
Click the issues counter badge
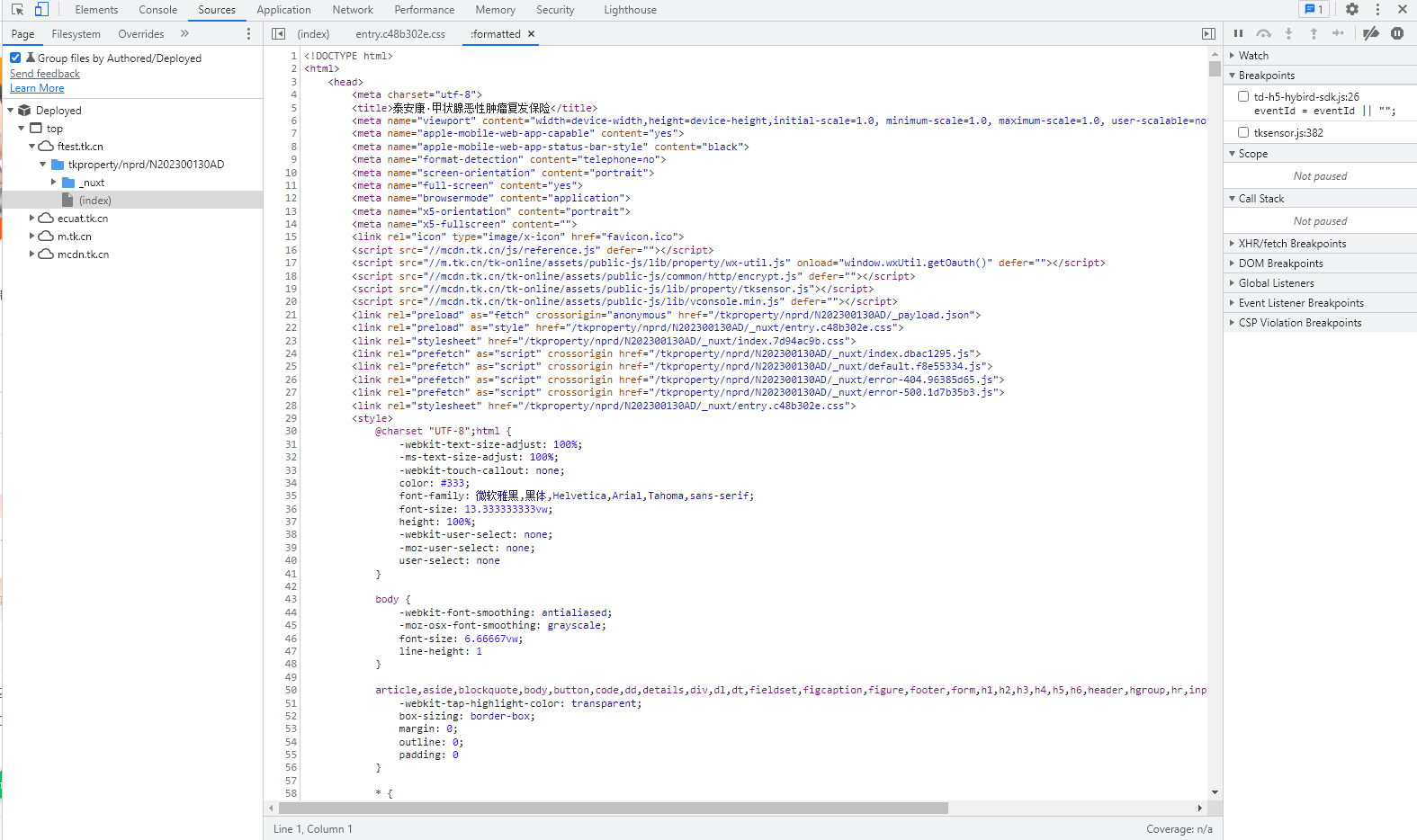pos(1314,10)
